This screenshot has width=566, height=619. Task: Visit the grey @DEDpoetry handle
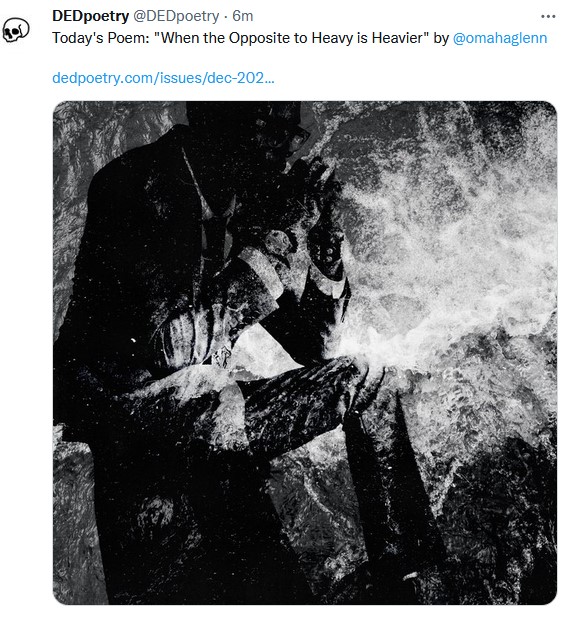176,16
